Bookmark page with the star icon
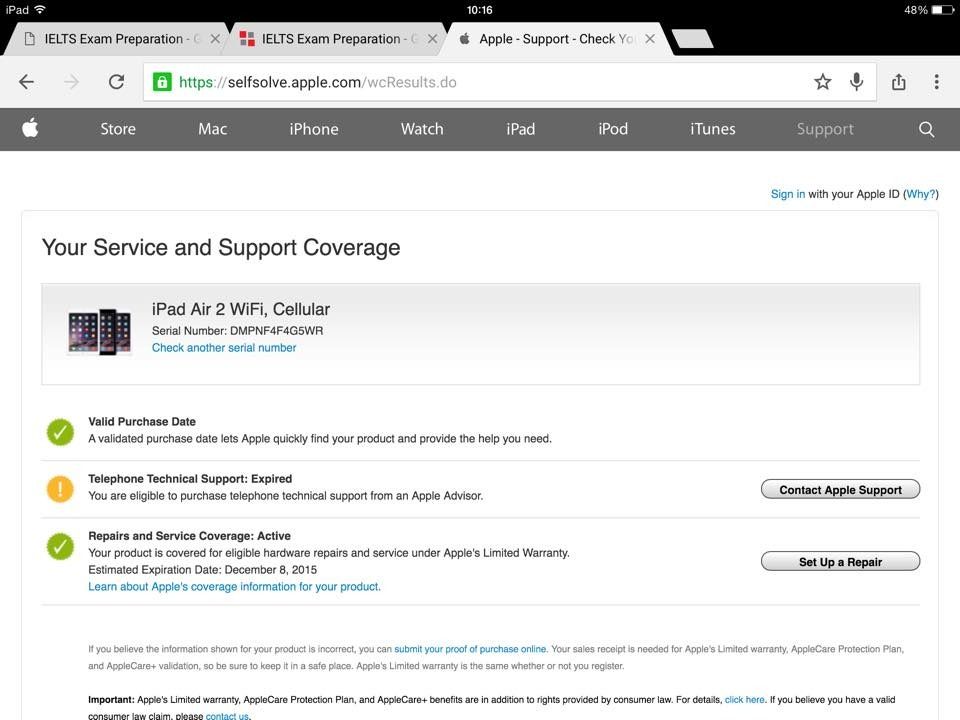 tap(822, 82)
